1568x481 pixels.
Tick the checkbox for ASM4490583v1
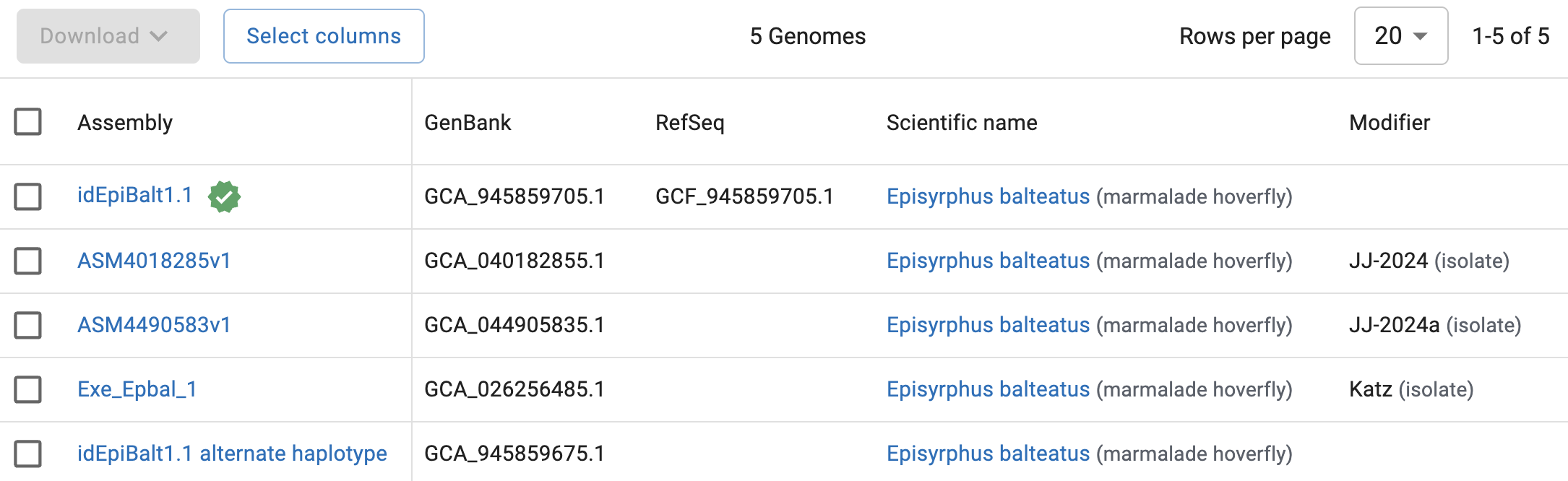click(28, 325)
